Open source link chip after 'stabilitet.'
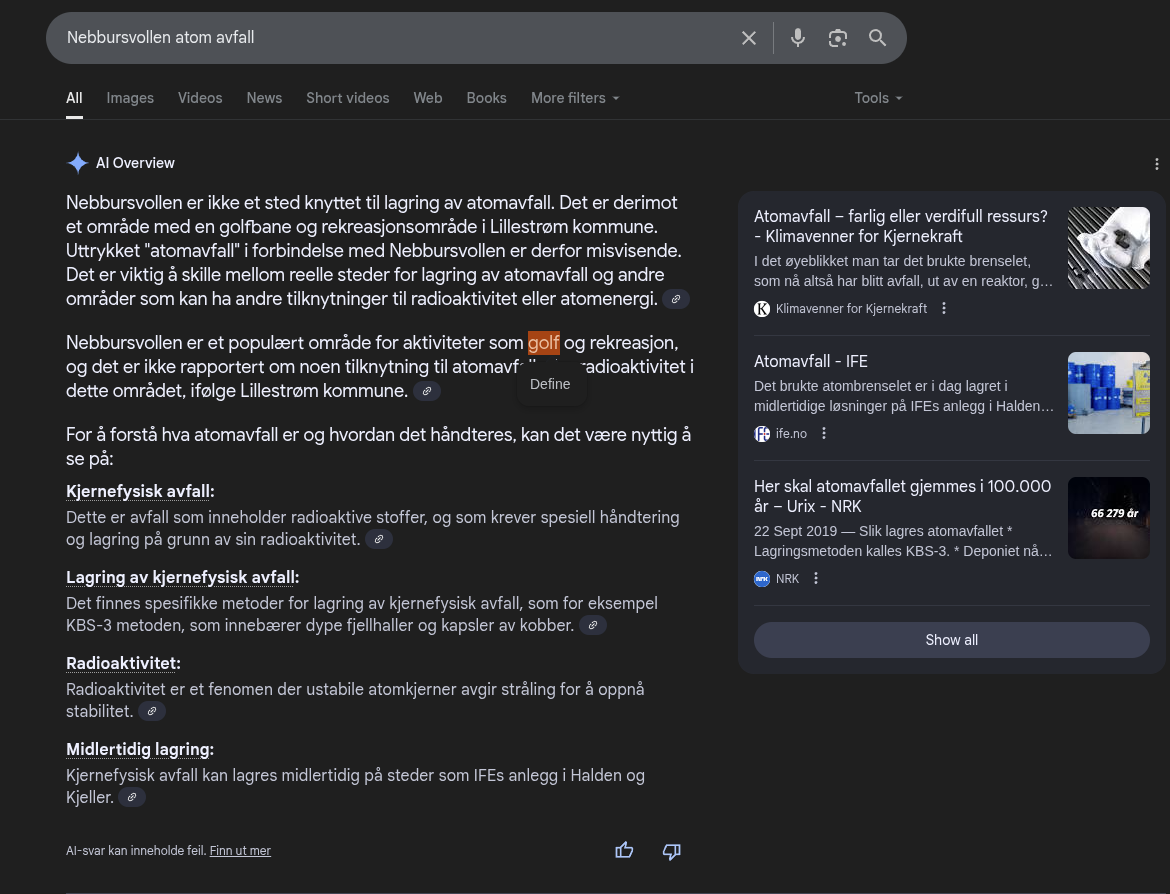 coord(152,711)
